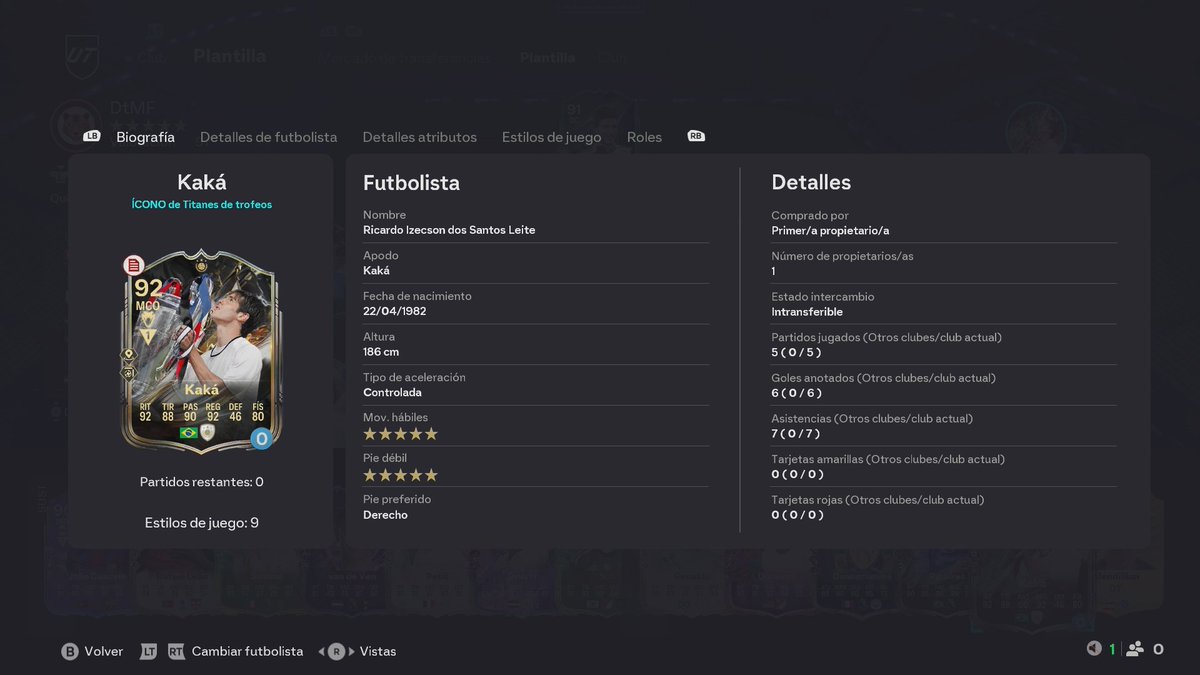The height and width of the screenshot is (675, 1200).
Task: Select the Estilos de juego tab
Action: click(551, 137)
